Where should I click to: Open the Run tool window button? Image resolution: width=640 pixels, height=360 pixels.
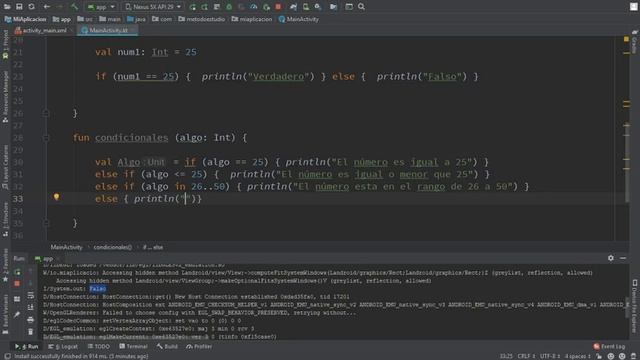[27, 346]
